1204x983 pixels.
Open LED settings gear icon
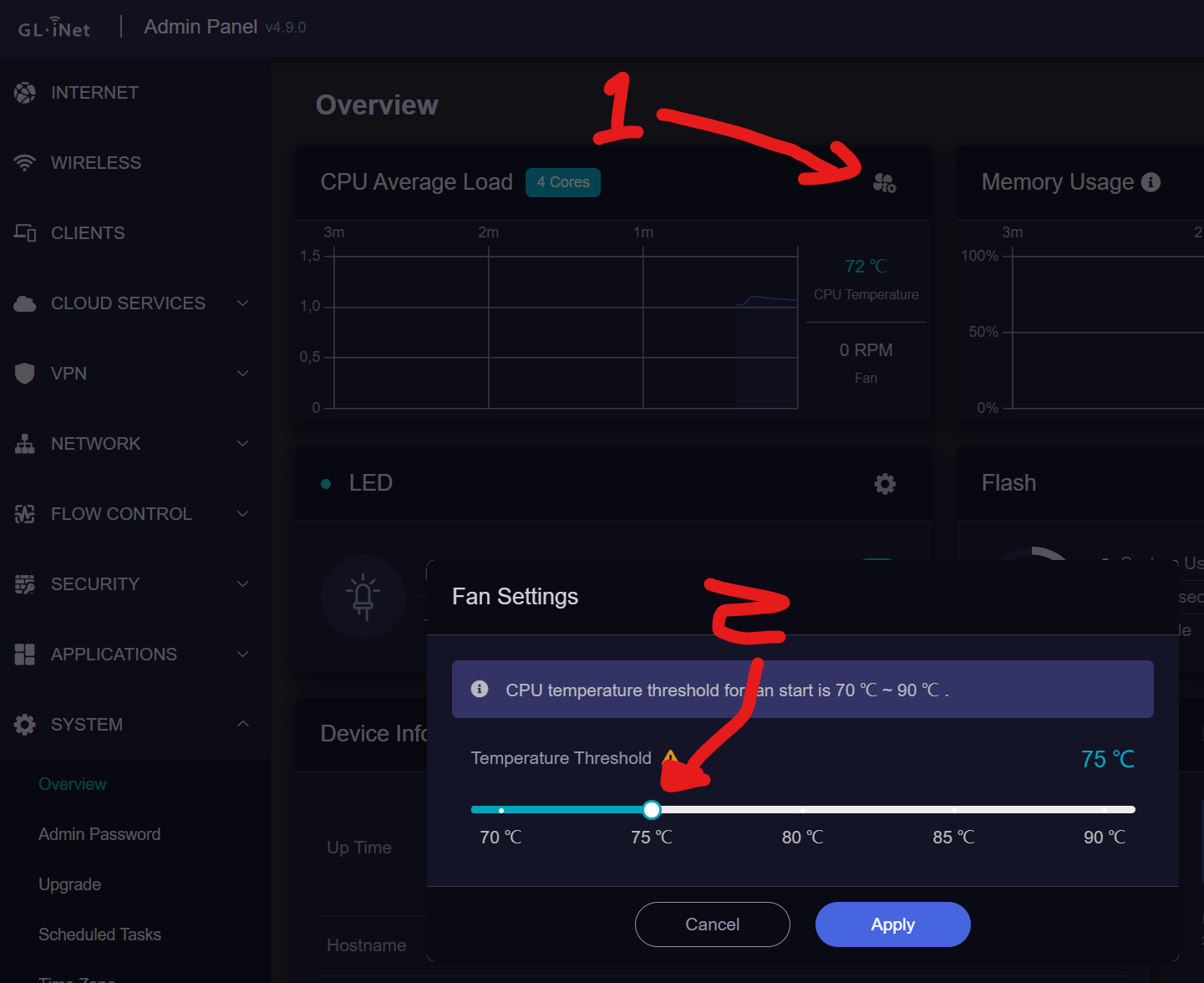(885, 483)
